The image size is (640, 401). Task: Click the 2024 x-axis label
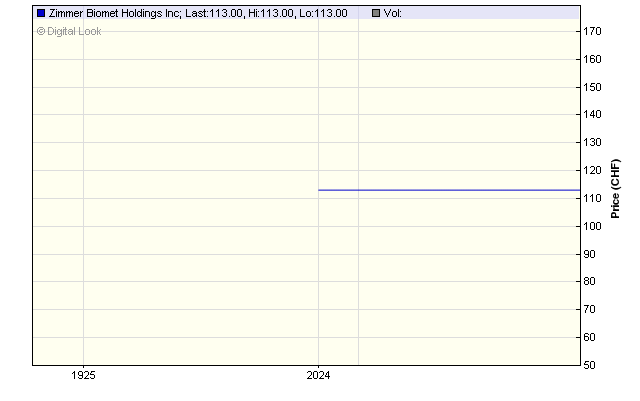[318, 375]
